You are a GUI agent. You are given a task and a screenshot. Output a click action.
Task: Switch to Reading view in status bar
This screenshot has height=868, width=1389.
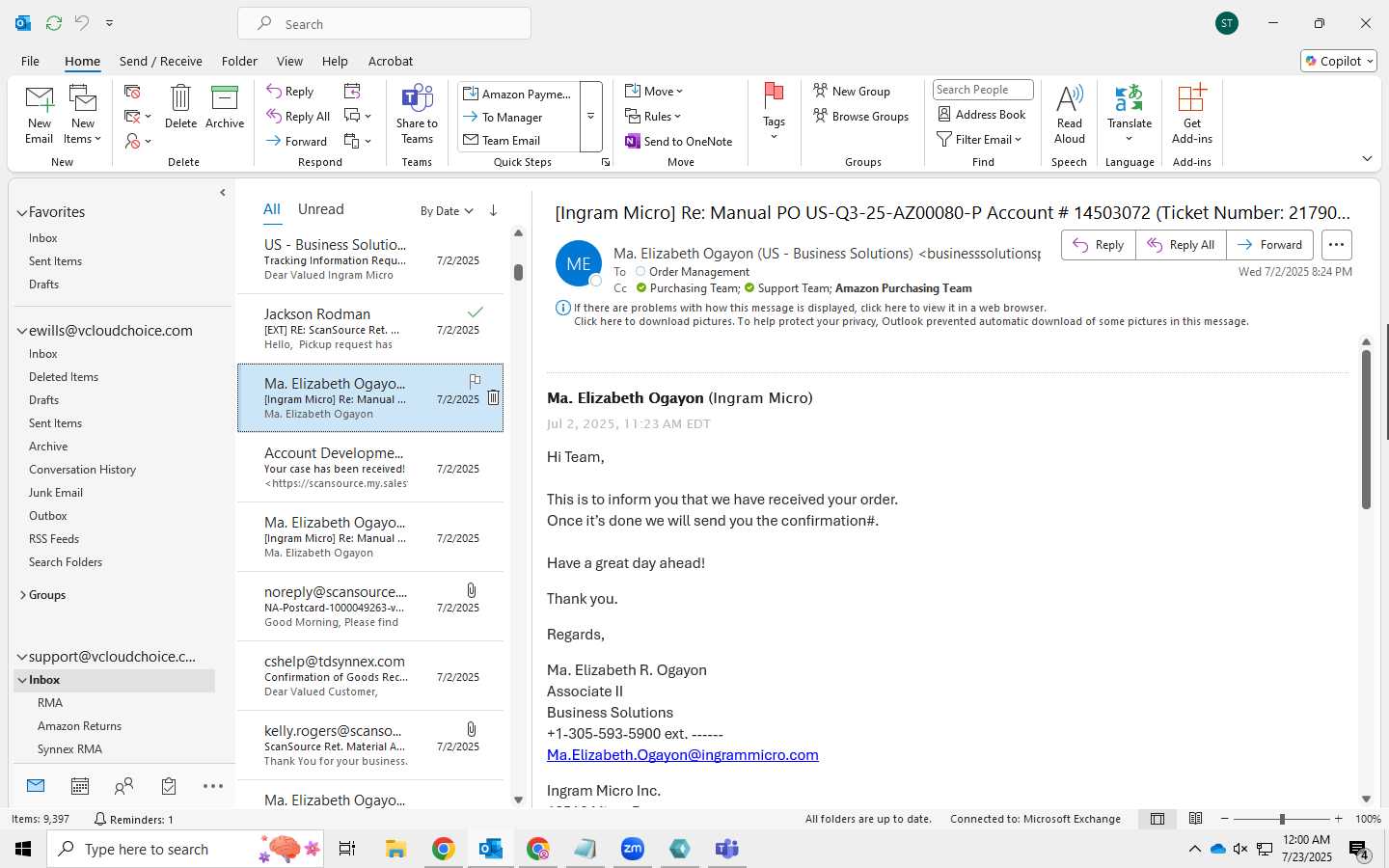pos(1195,819)
